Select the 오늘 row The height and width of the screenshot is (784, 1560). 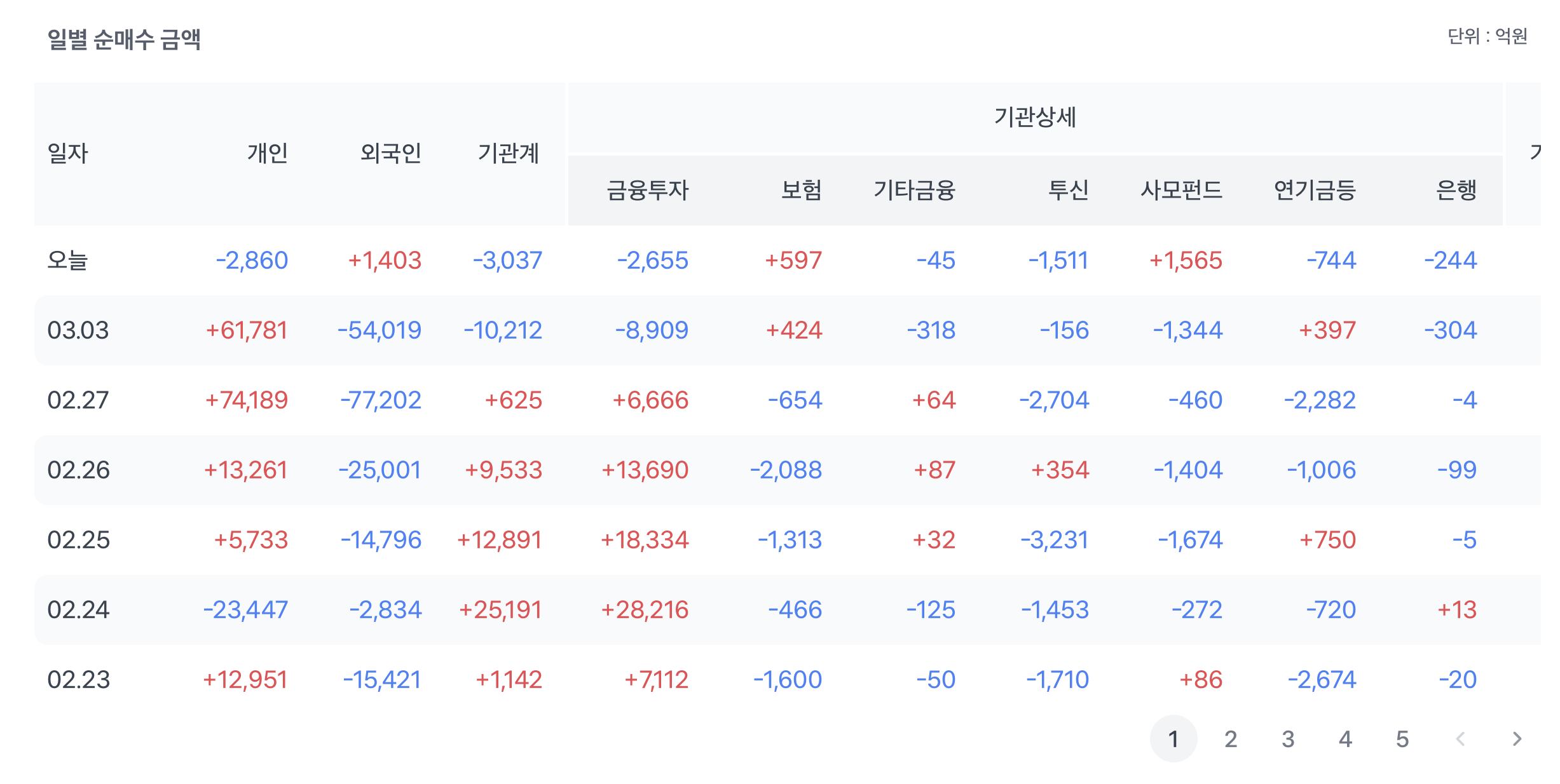pos(67,260)
